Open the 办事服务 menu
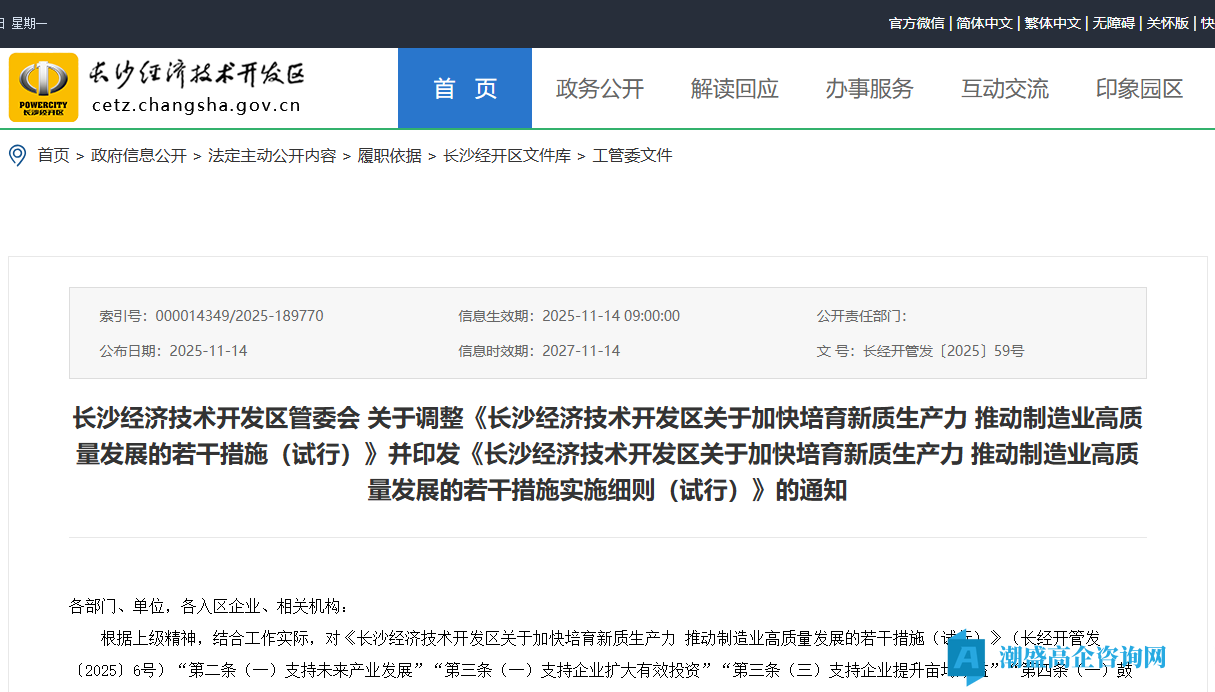This screenshot has height=692, width=1215. click(x=869, y=88)
